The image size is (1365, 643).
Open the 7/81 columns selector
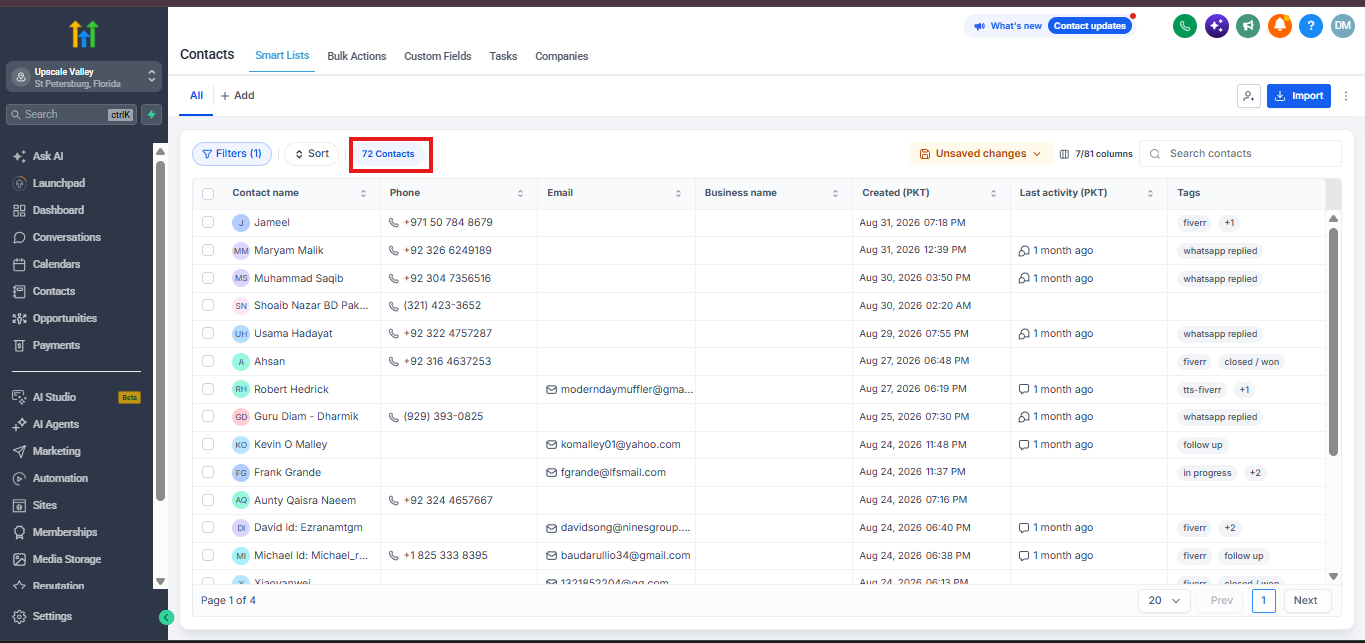1096,154
